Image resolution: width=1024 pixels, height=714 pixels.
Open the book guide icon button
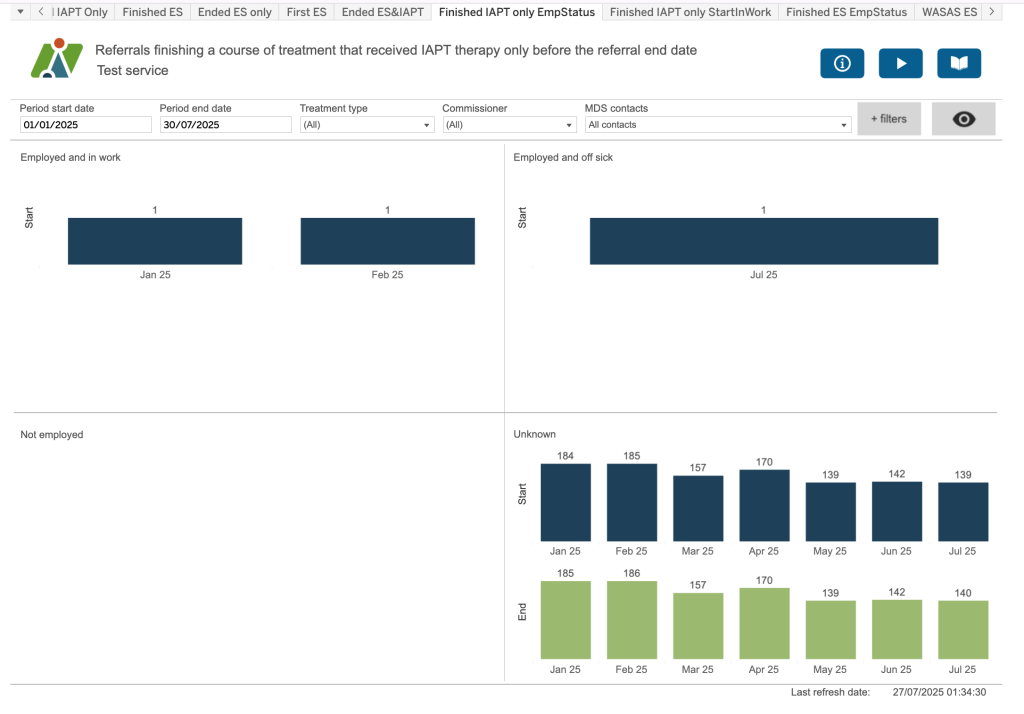(958, 63)
